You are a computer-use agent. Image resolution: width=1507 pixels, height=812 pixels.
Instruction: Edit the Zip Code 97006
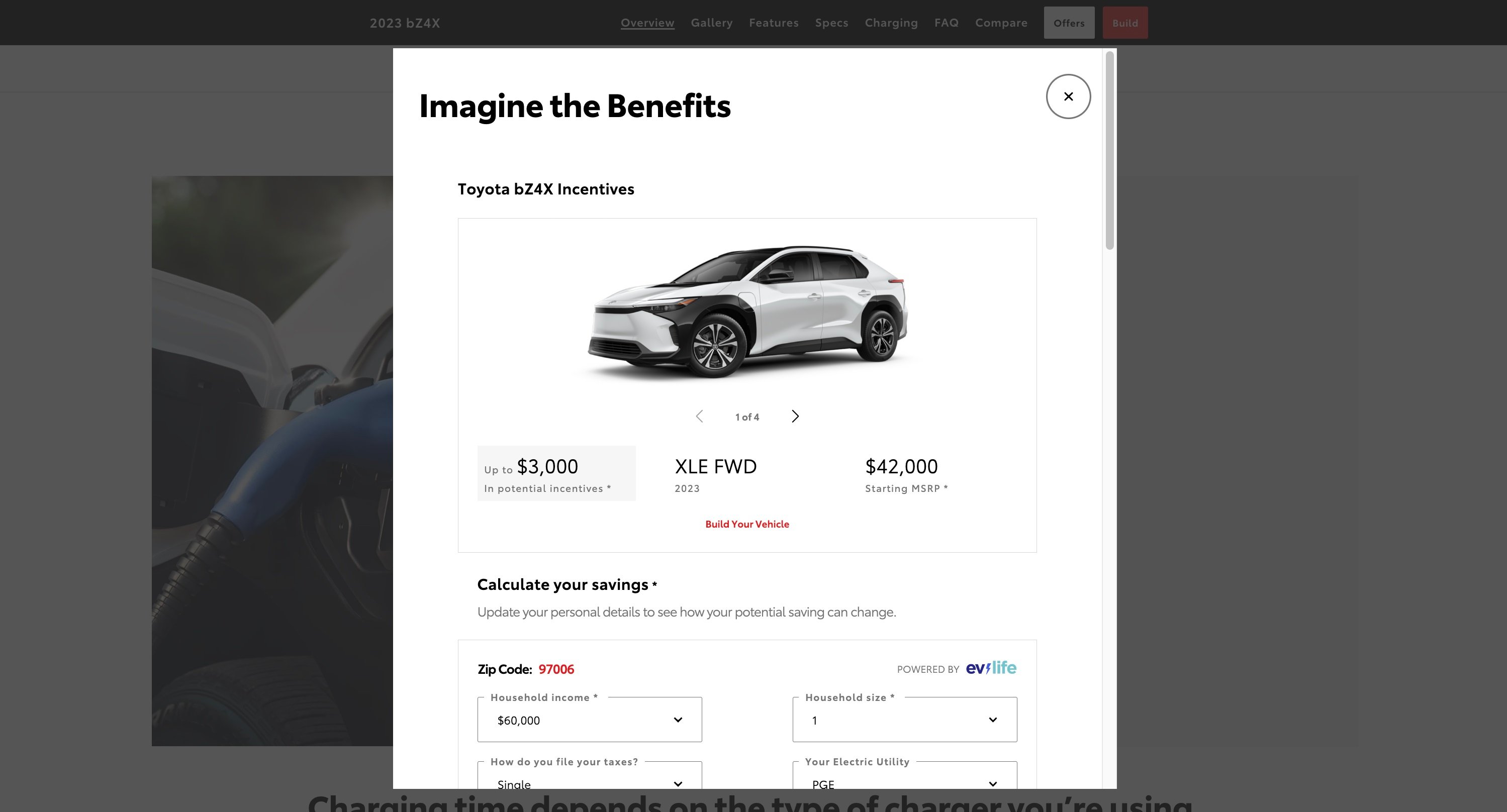pyautogui.click(x=556, y=669)
